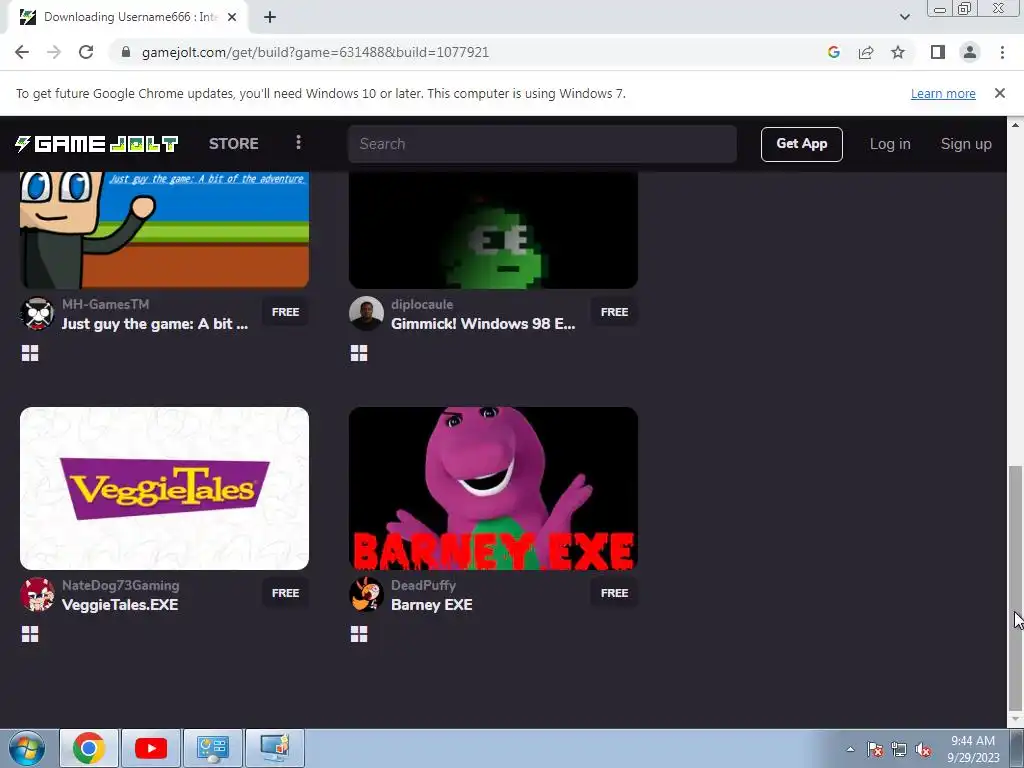Image resolution: width=1024 pixels, height=768 pixels.
Task: Open the diplocaule developer name
Action: [422, 304]
